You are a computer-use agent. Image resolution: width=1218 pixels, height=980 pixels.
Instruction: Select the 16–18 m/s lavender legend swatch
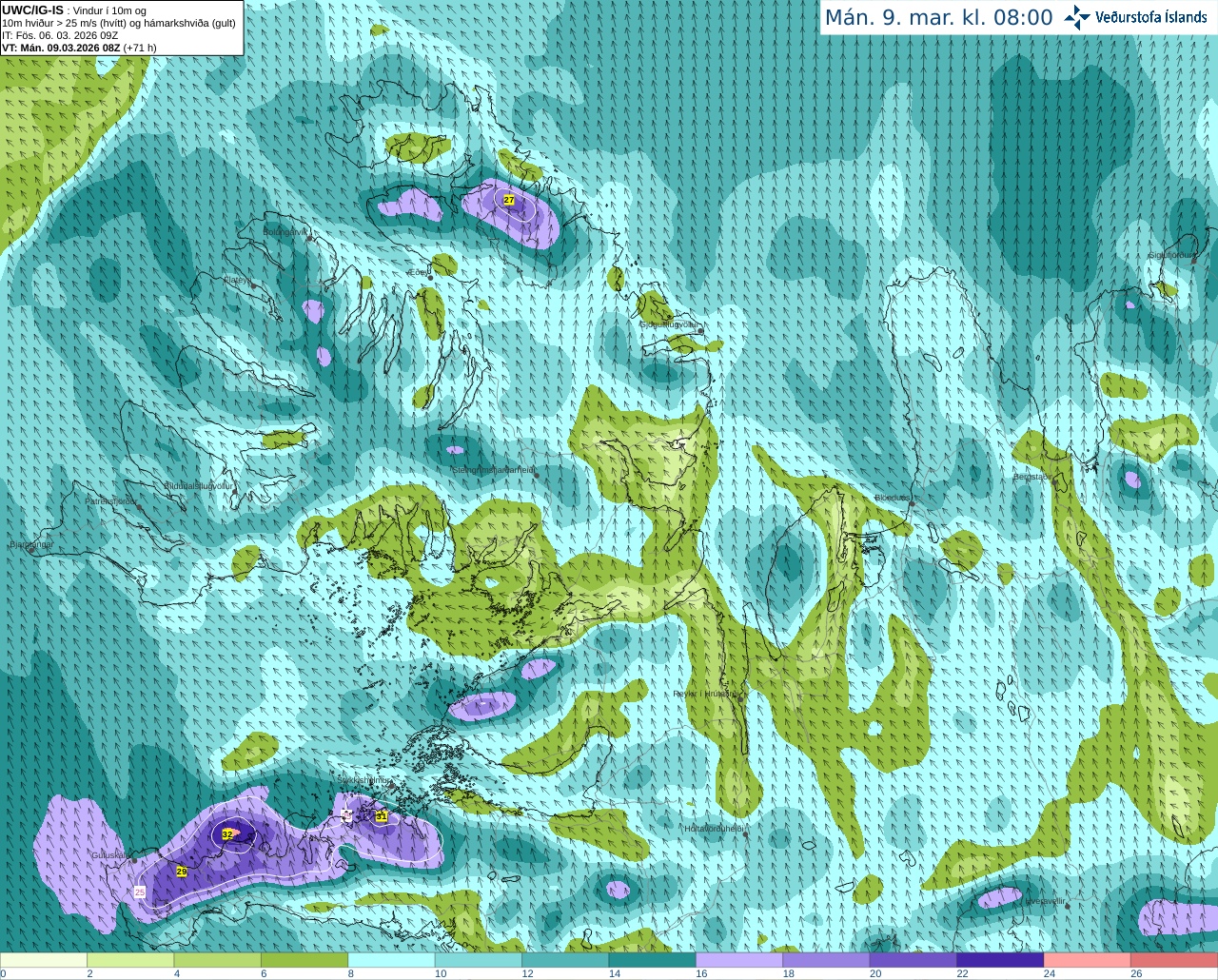tap(739, 960)
